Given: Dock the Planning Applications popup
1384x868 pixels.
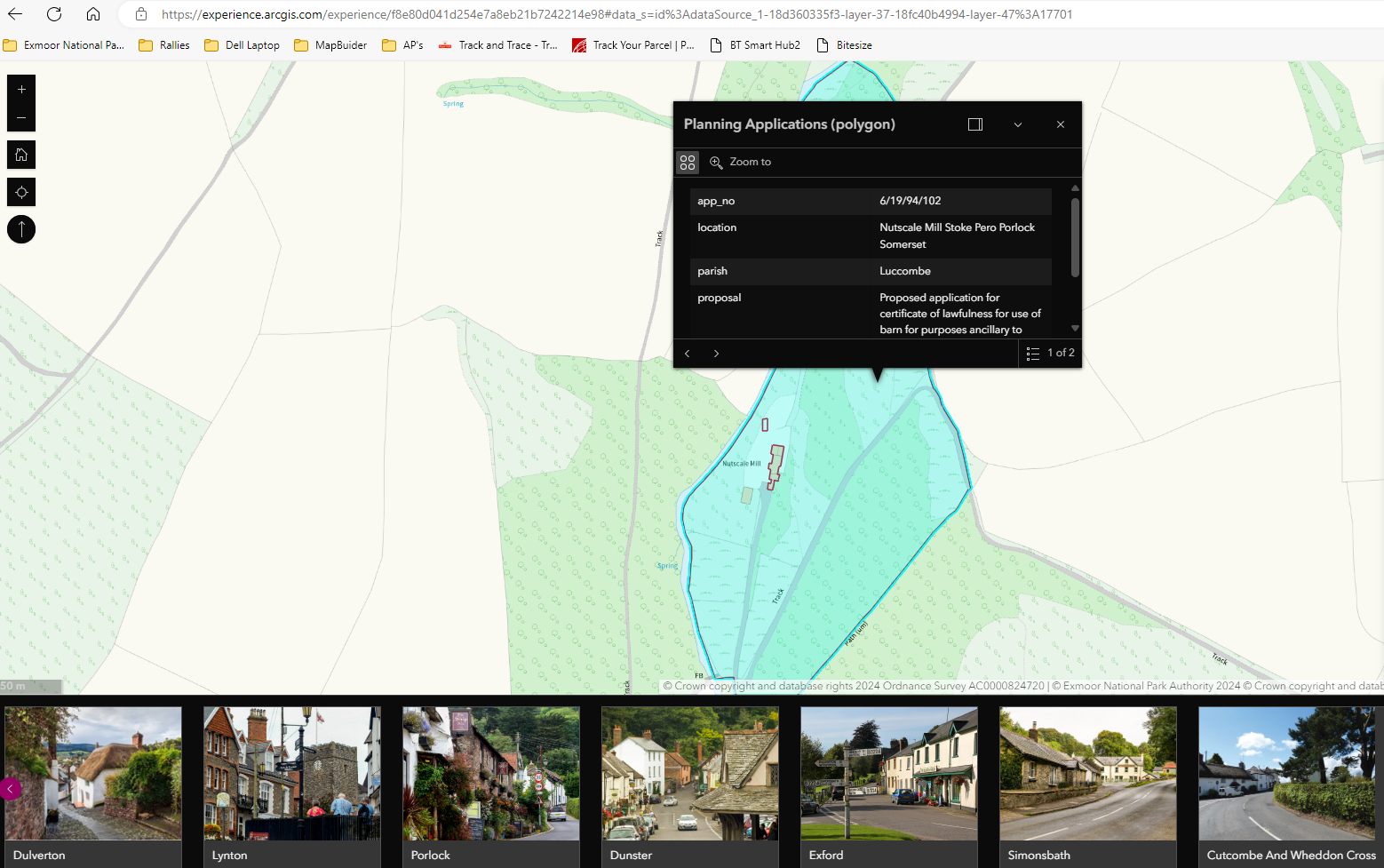Looking at the screenshot, I should click(x=974, y=123).
